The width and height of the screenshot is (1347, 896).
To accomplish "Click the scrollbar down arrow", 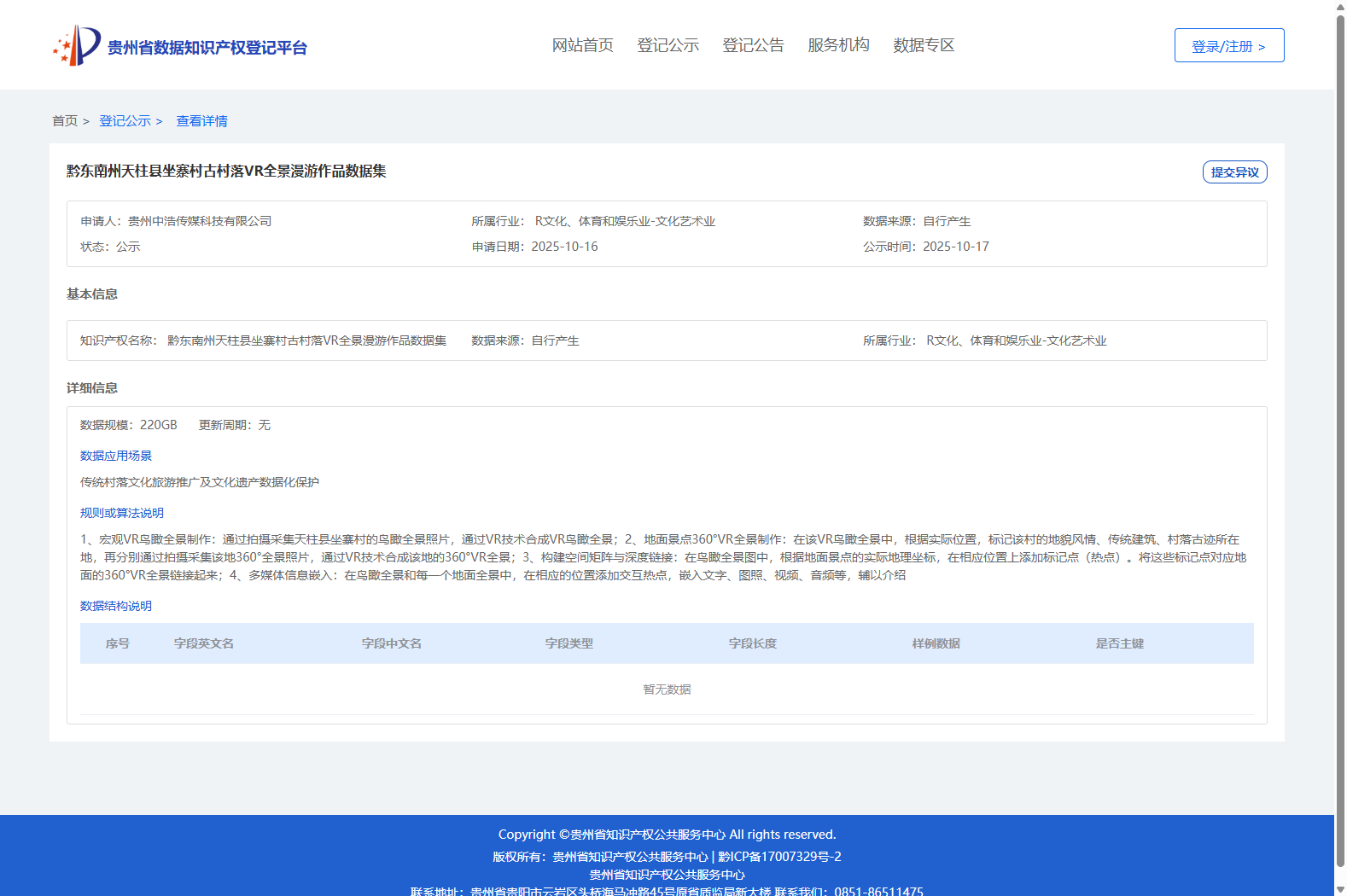I will tap(1340, 889).
